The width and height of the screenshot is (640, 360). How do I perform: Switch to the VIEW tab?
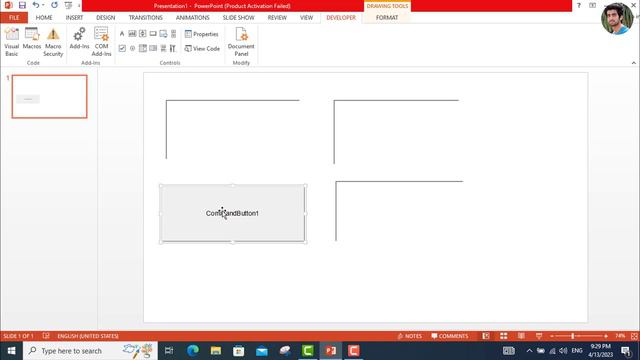[x=306, y=18]
